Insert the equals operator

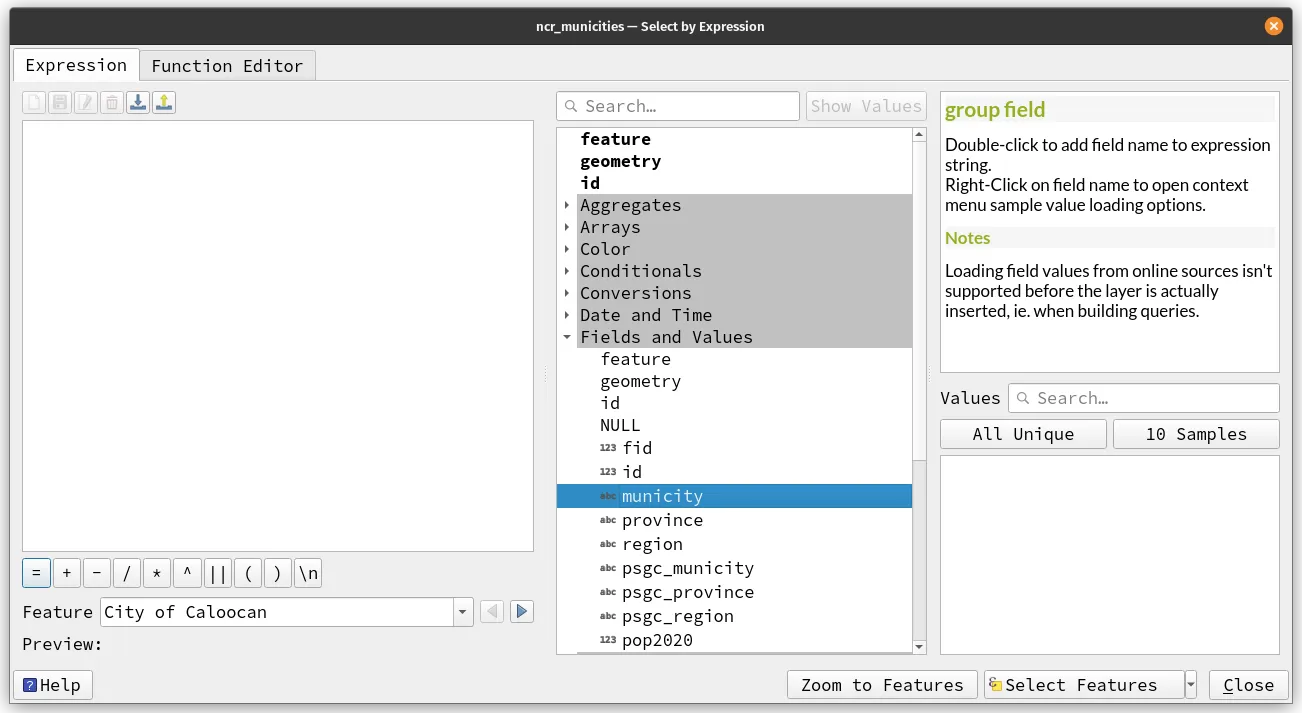[x=36, y=572]
